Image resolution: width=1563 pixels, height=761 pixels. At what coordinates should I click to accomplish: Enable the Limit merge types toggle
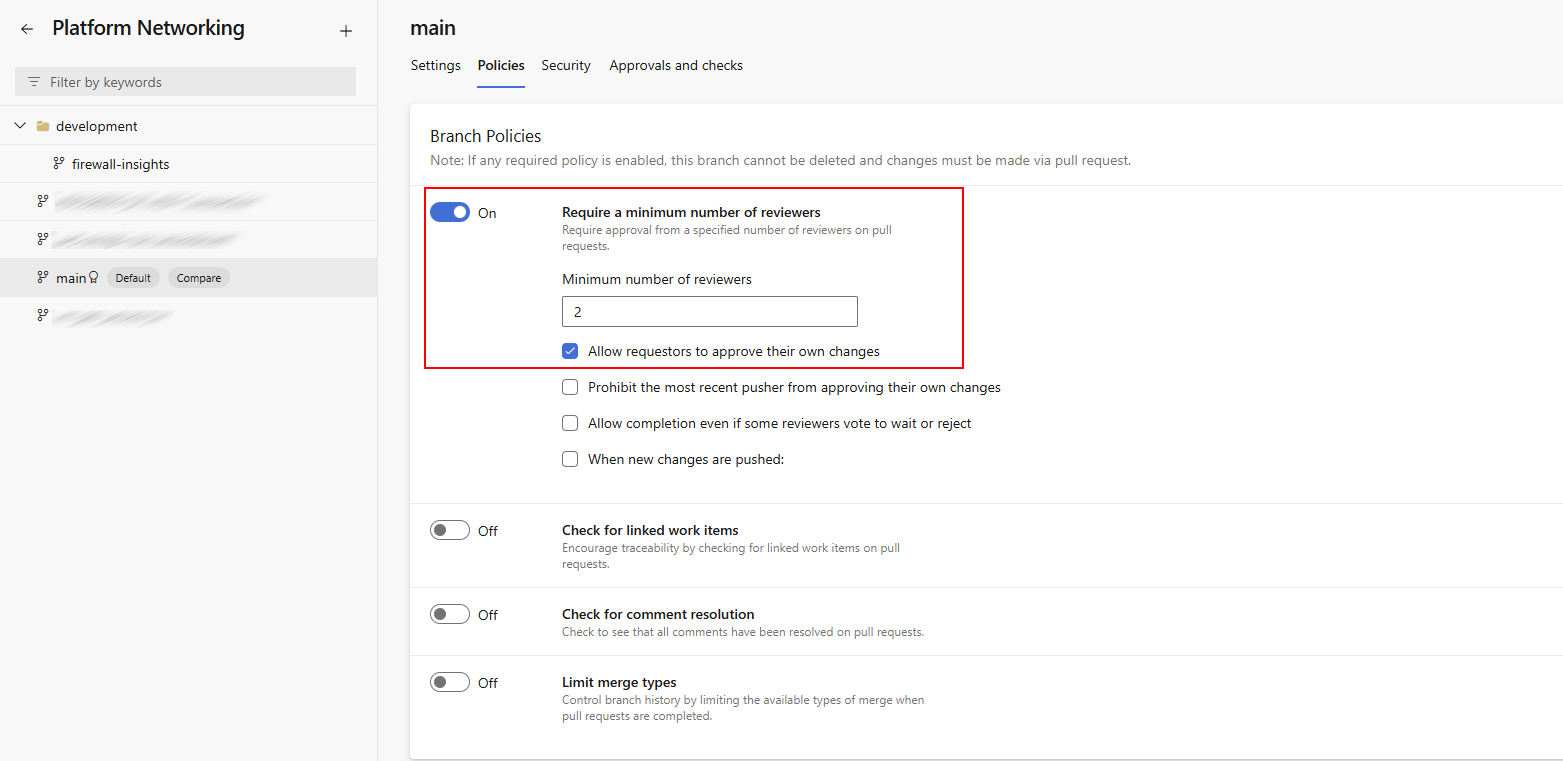pyautogui.click(x=450, y=682)
